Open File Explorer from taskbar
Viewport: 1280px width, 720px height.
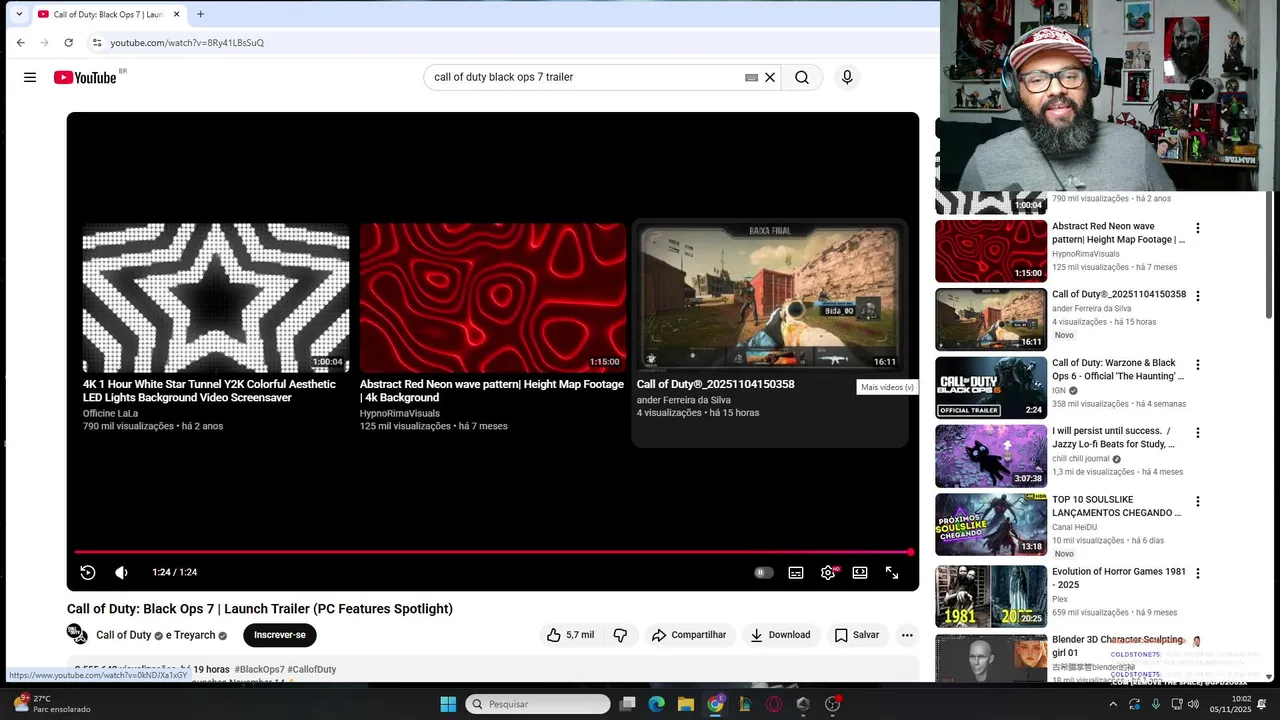pyautogui.click(x=686, y=704)
